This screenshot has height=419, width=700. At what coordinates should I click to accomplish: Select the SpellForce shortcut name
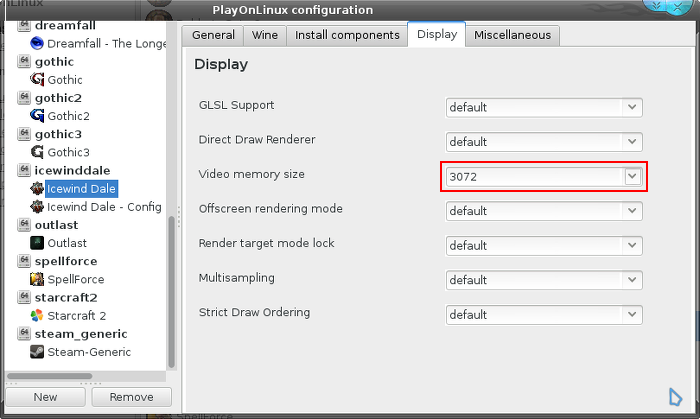[x=76, y=279]
